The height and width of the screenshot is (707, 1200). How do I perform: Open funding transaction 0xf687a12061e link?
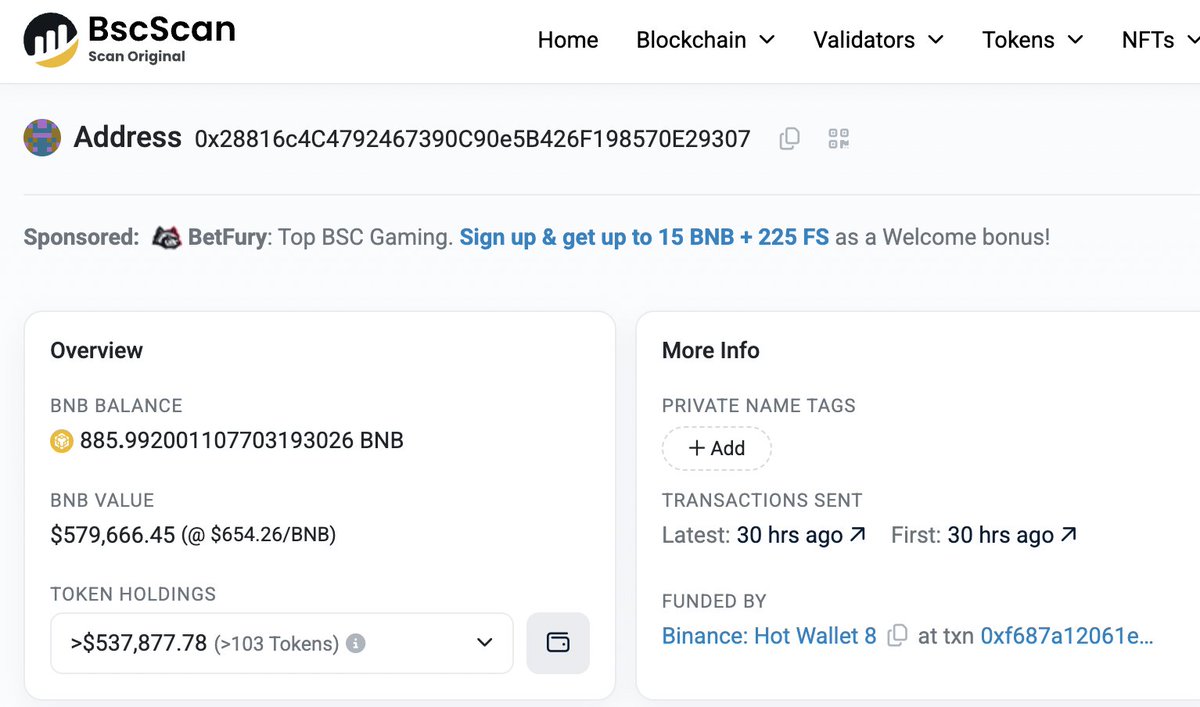[1067, 635]
